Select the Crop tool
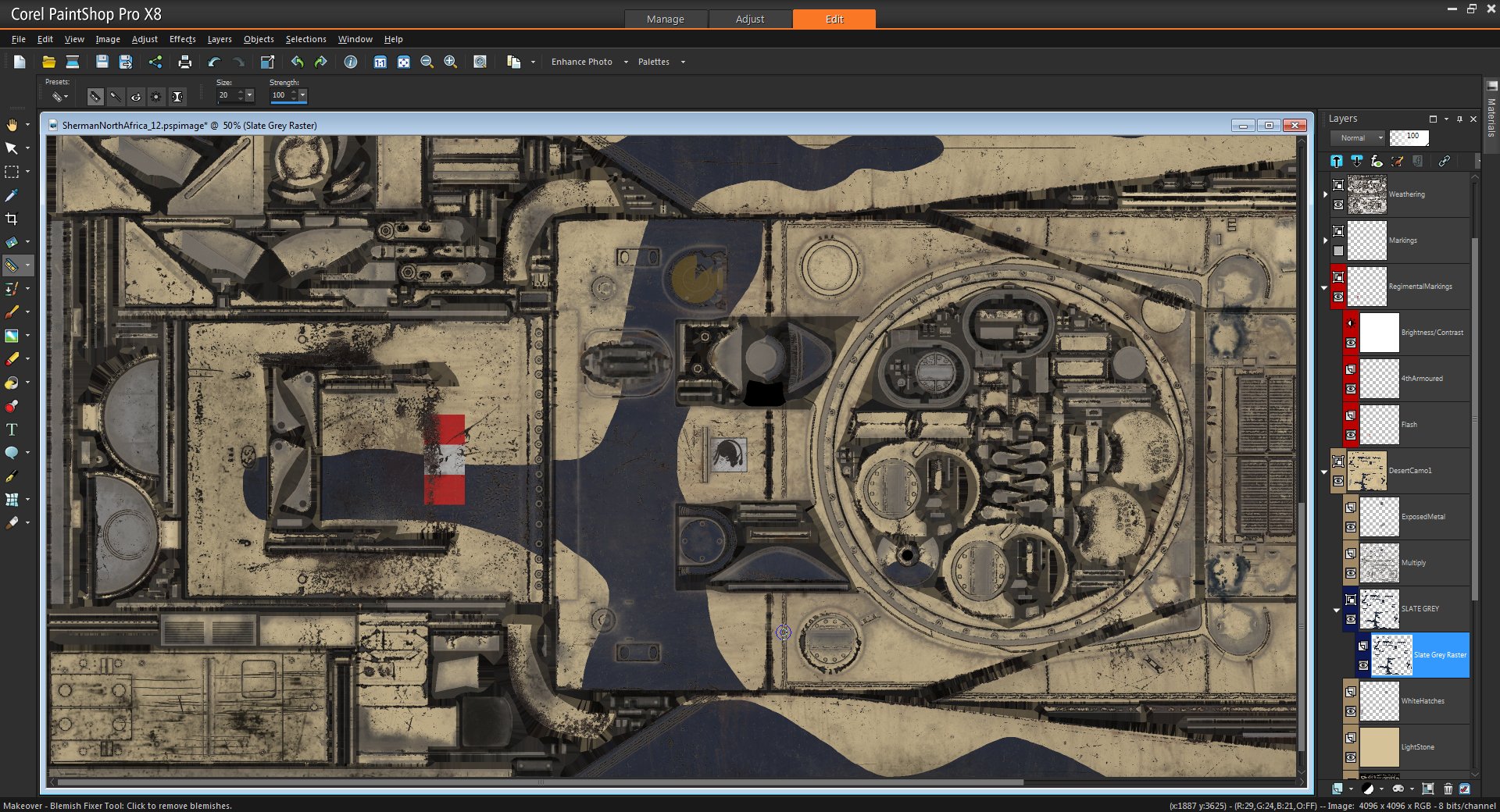This screenshot has width=1500, height=812. click(x=12, y=219)
